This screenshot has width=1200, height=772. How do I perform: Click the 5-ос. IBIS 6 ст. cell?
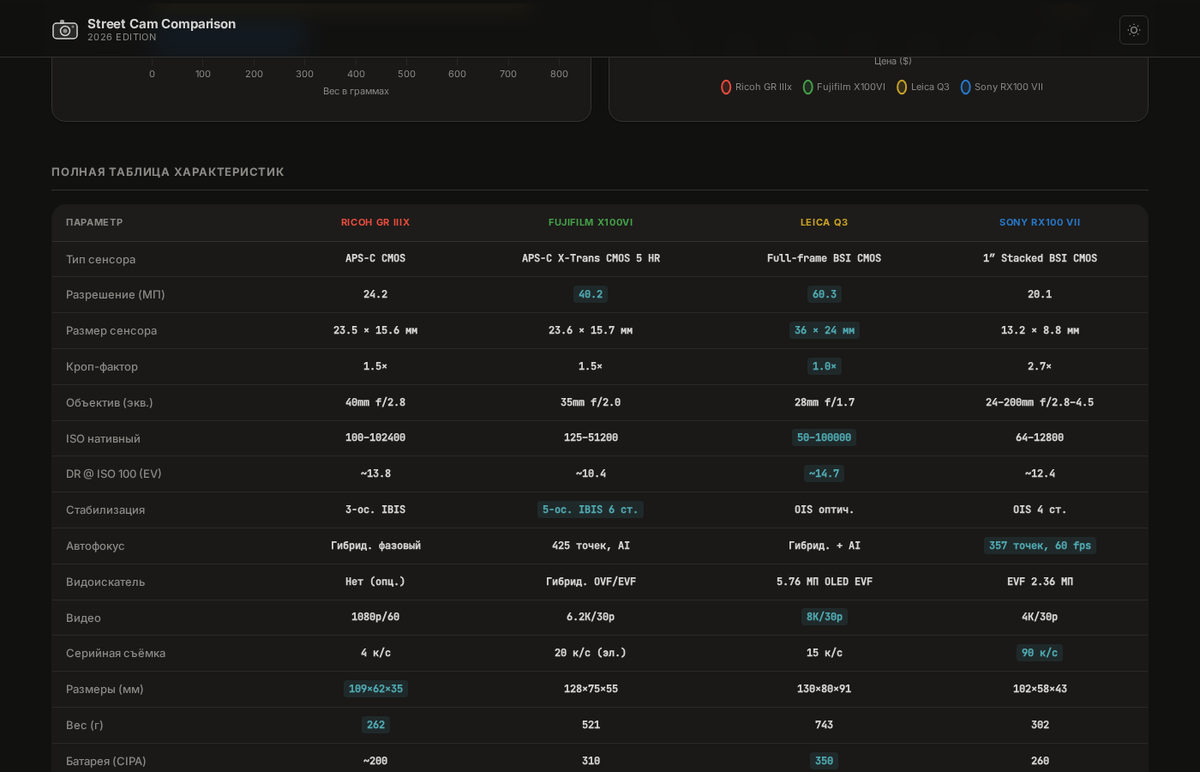coord(590,509)
